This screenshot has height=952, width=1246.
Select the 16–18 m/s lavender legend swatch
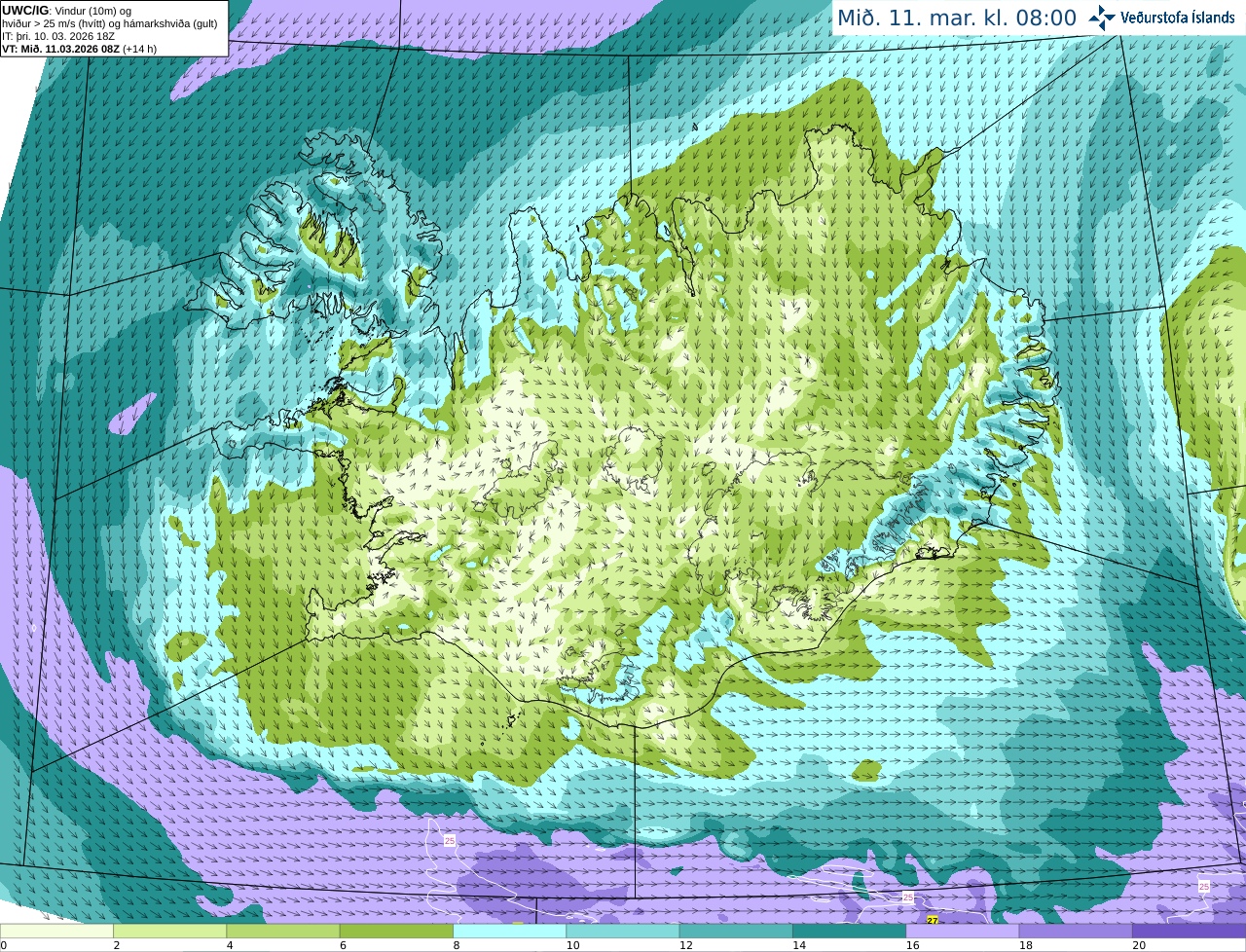[963, 931]
